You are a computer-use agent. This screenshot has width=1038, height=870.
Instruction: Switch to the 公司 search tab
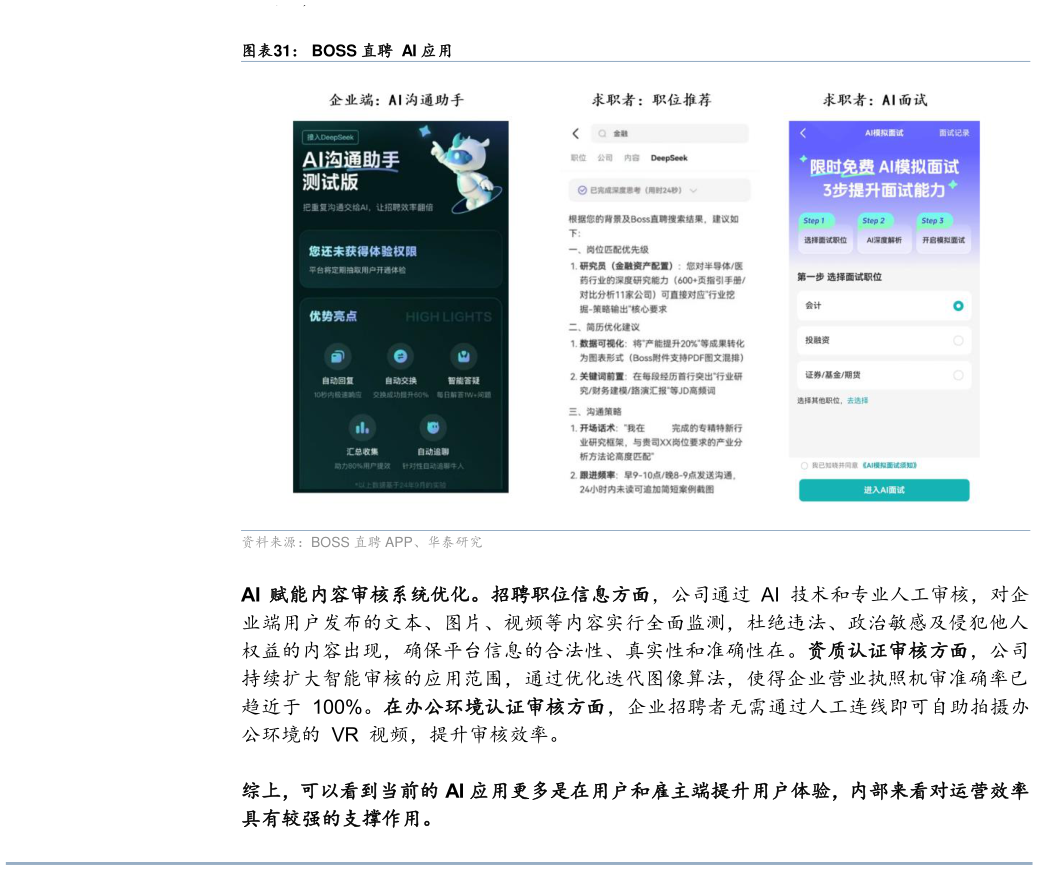pyautogui.click(x=605, y=157)
